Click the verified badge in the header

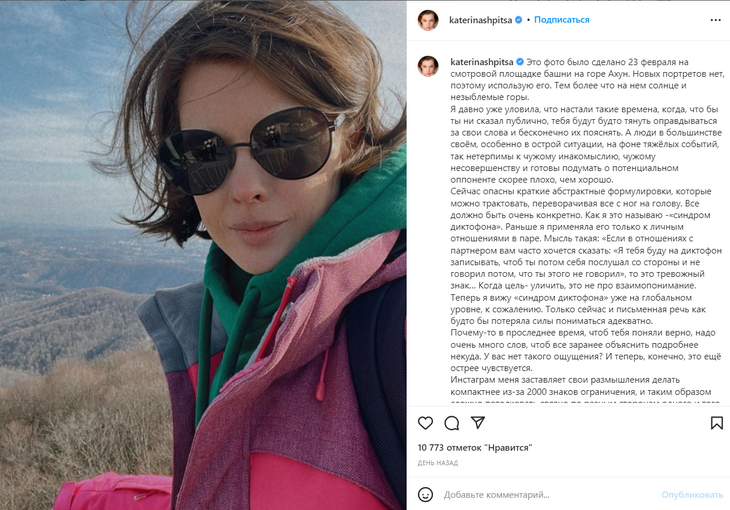coord(518,20)
